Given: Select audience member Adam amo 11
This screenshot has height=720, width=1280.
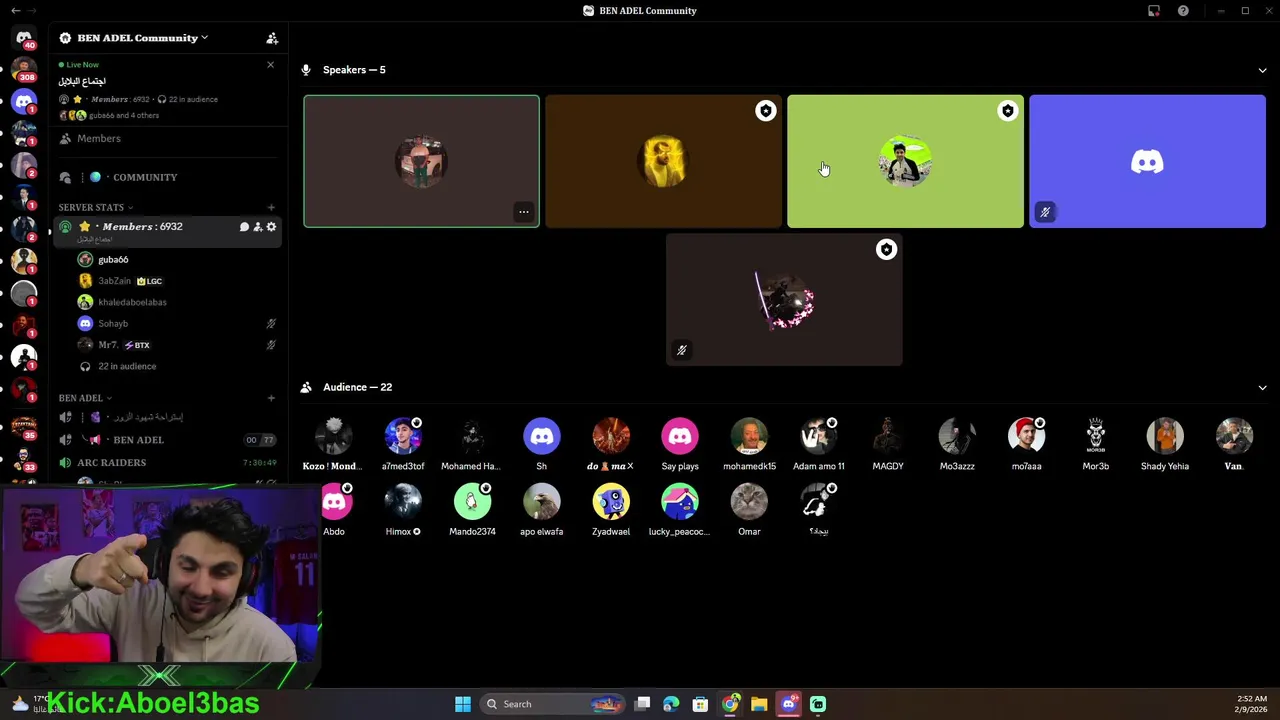Looking at the screenshot, I should 818,444.
